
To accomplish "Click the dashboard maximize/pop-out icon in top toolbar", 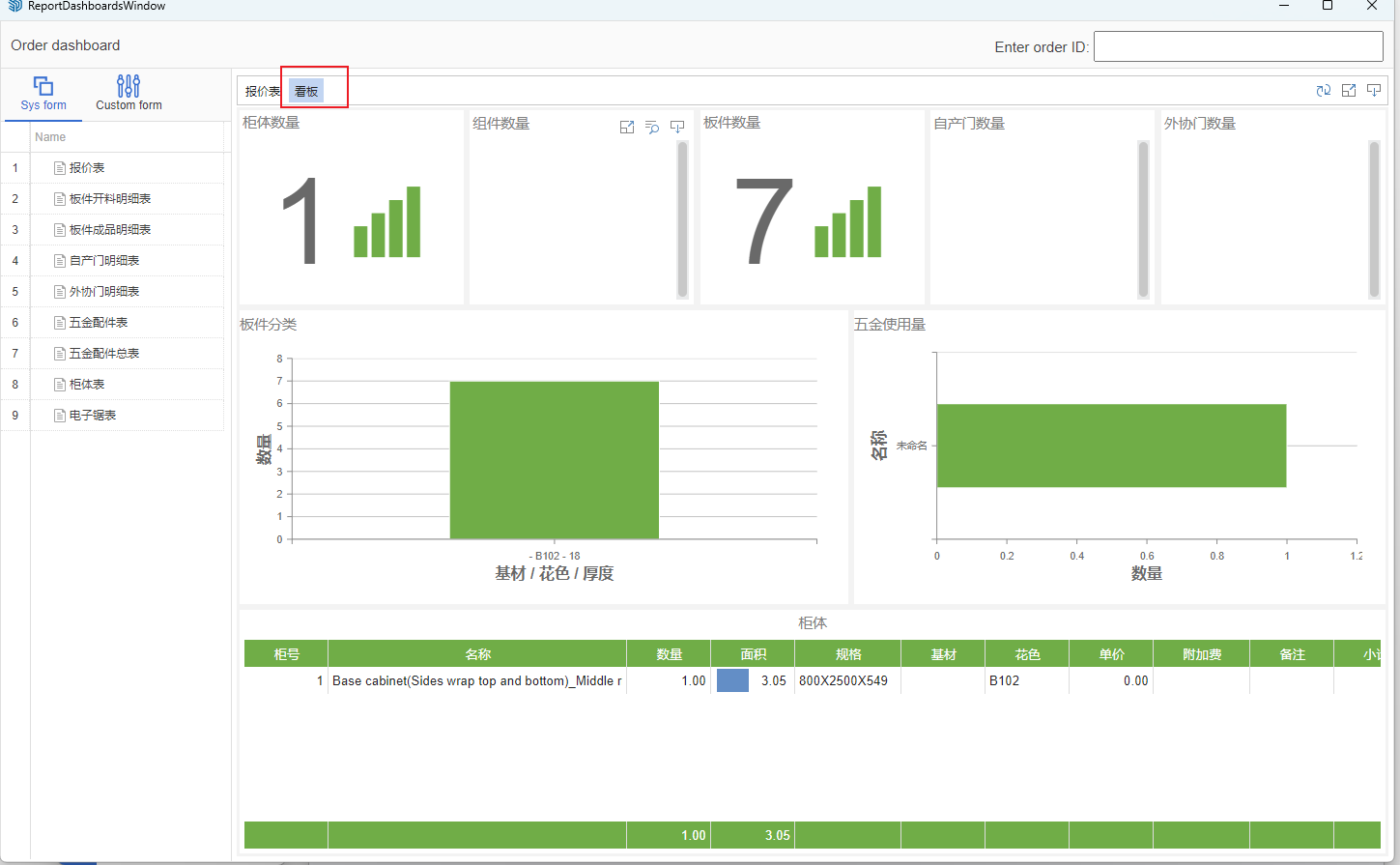I will click(x=1349, y=91).
